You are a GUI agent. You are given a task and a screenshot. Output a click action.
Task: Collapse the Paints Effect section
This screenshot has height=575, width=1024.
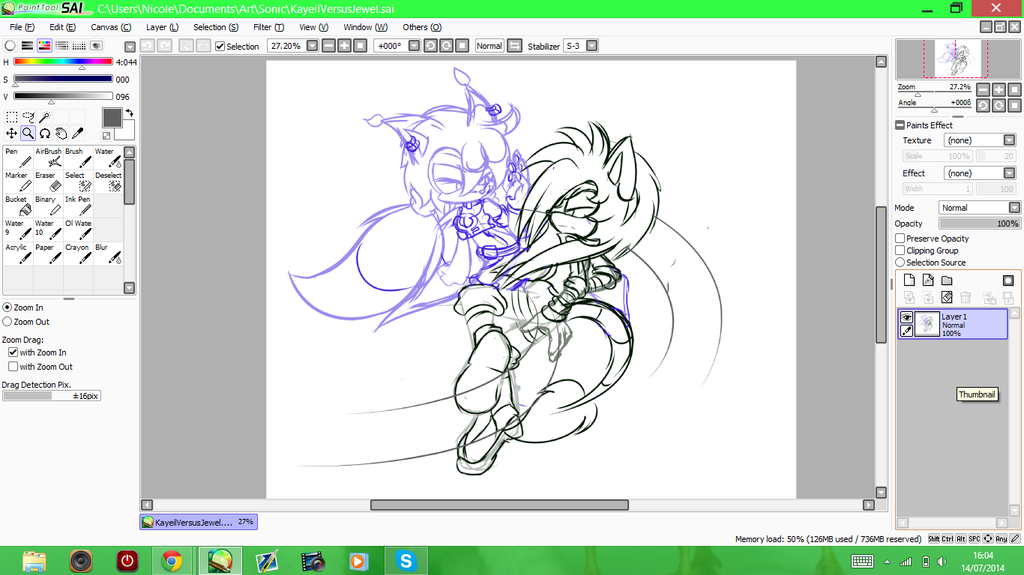tap(900, 125)
